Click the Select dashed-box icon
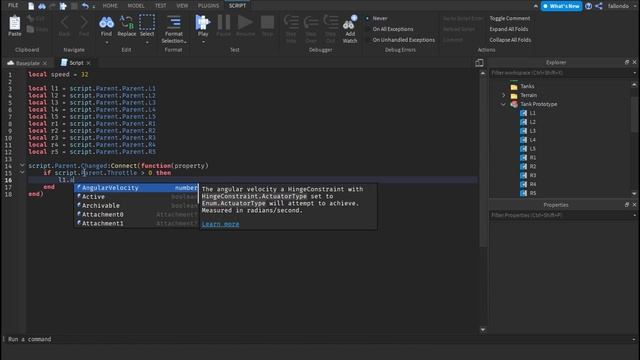Viewport: 640px width, 360px height. click(x=147, y=22)
